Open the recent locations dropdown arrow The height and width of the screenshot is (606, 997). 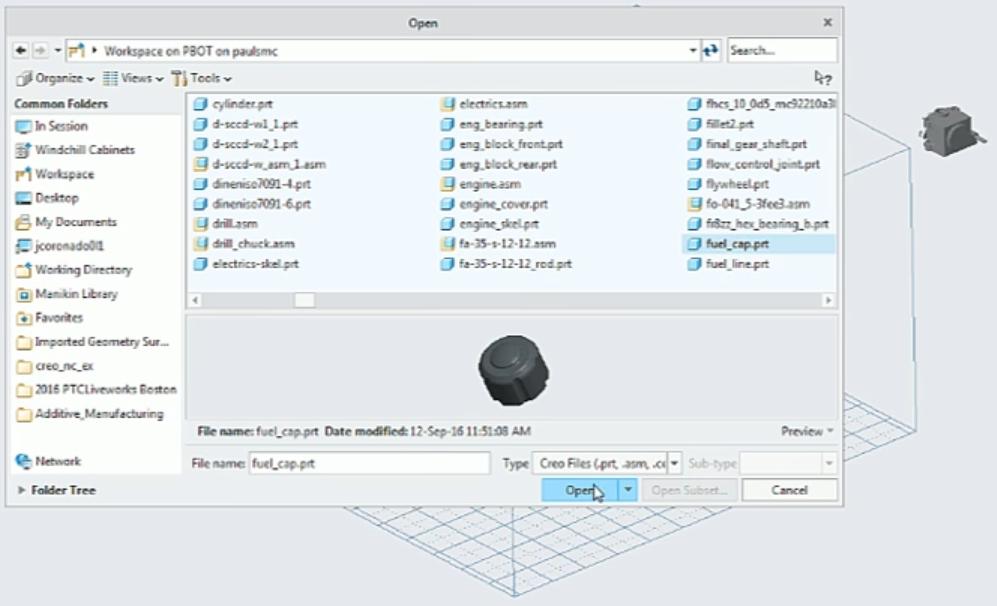tap(57, 50)
